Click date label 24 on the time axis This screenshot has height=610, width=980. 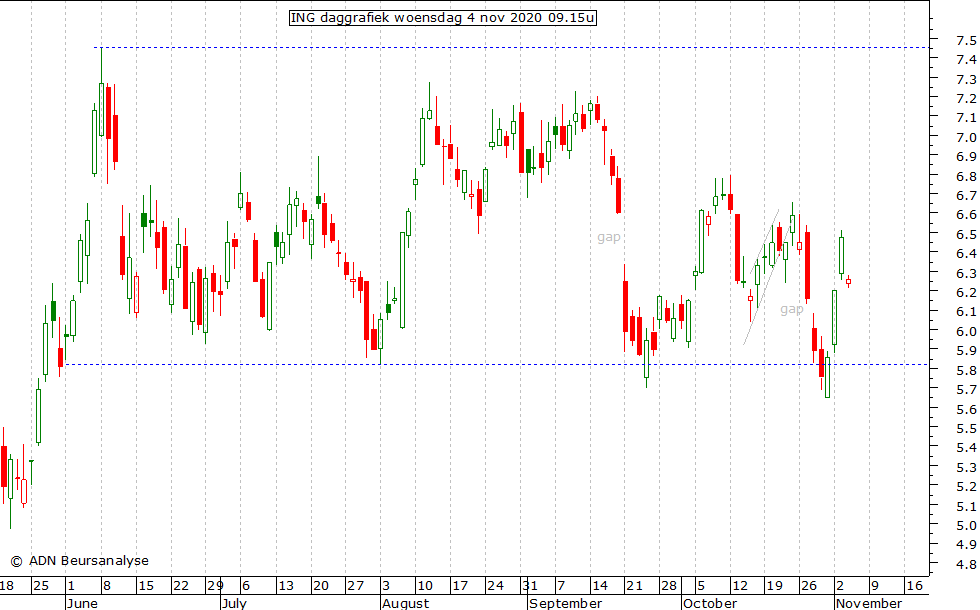point(495,586)
